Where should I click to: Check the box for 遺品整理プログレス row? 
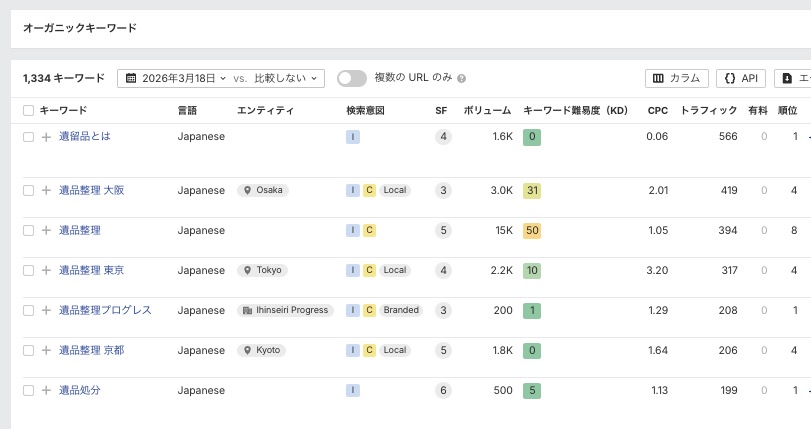point(28,310)
